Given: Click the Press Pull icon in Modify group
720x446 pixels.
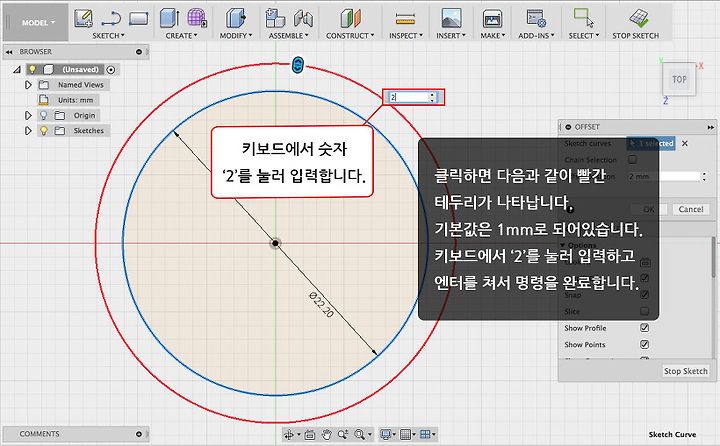Looking at the screenshot, I should [x=236, y=18].
